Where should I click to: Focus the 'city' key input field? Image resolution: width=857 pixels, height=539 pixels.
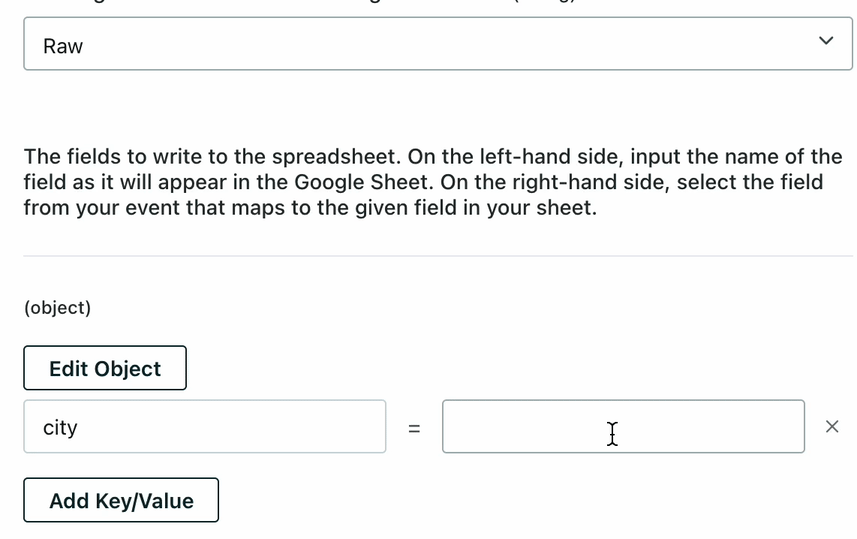tap(205, 427)
